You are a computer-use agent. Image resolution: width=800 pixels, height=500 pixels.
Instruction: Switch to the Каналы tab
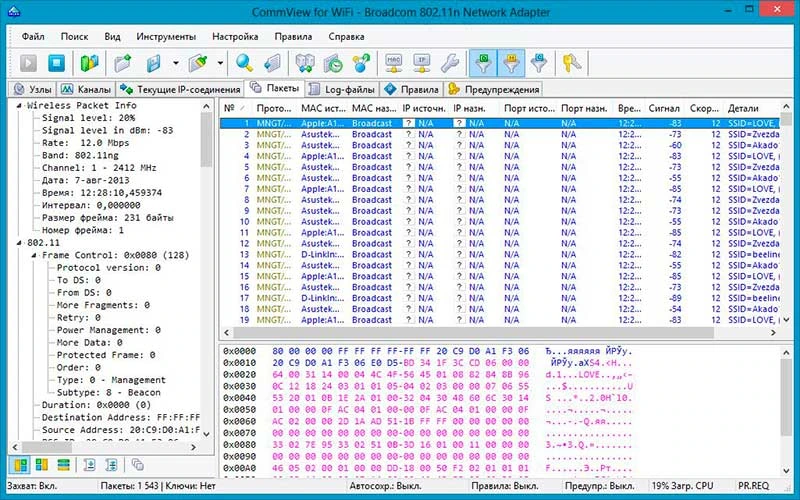[x=86, y=89]
